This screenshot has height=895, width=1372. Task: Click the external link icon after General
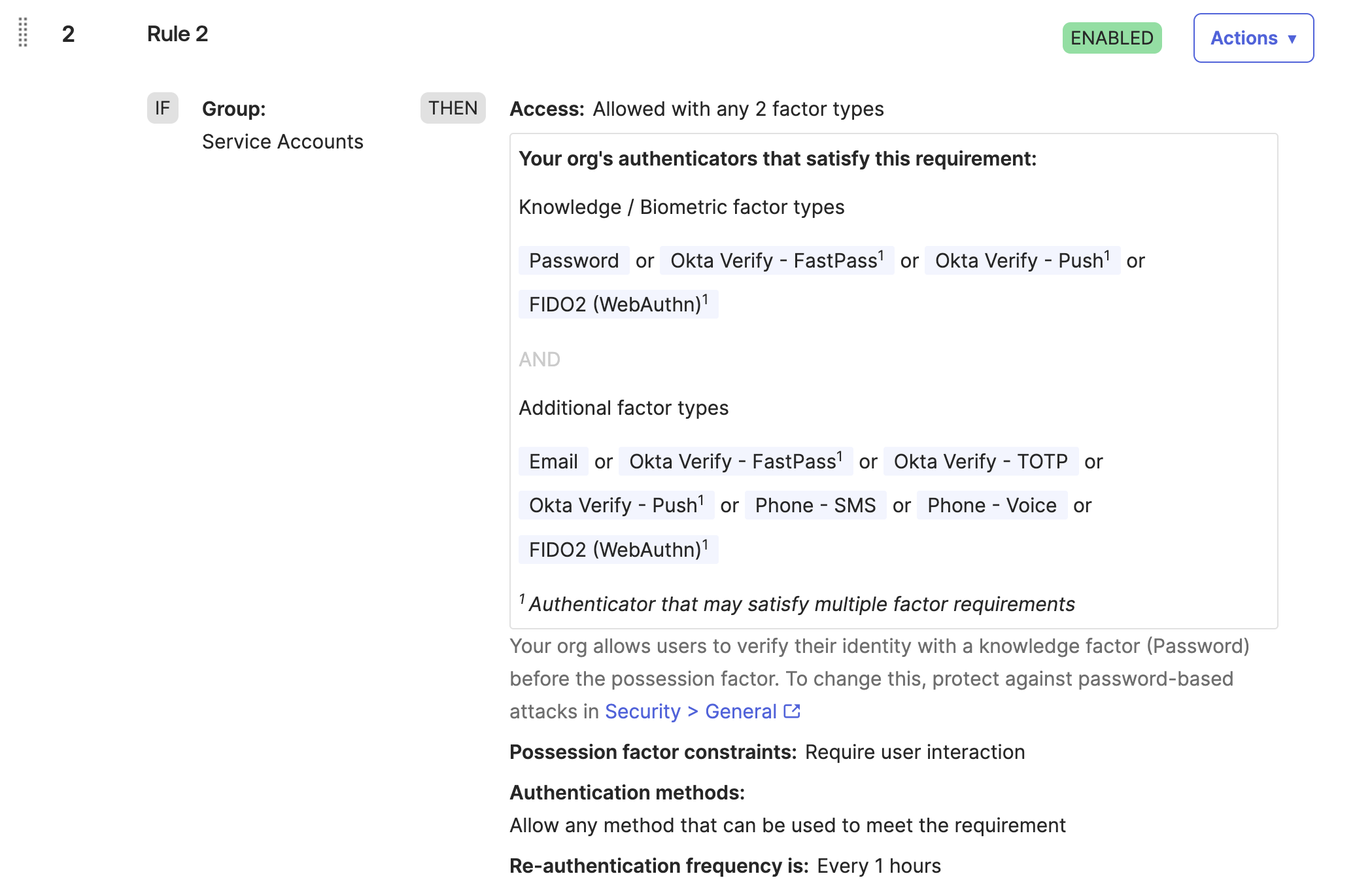[792, 711]
